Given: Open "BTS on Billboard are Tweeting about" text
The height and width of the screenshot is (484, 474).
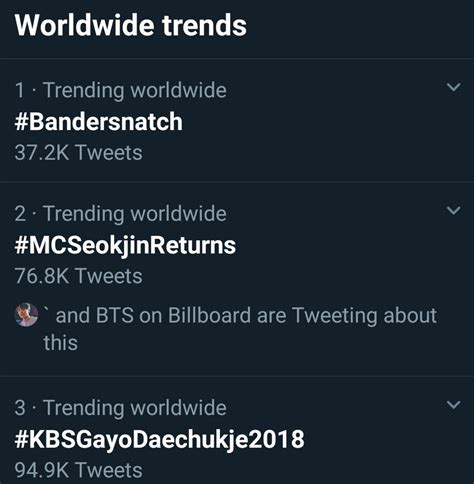Looking at the screenshot, I should (x=266, y=315).
